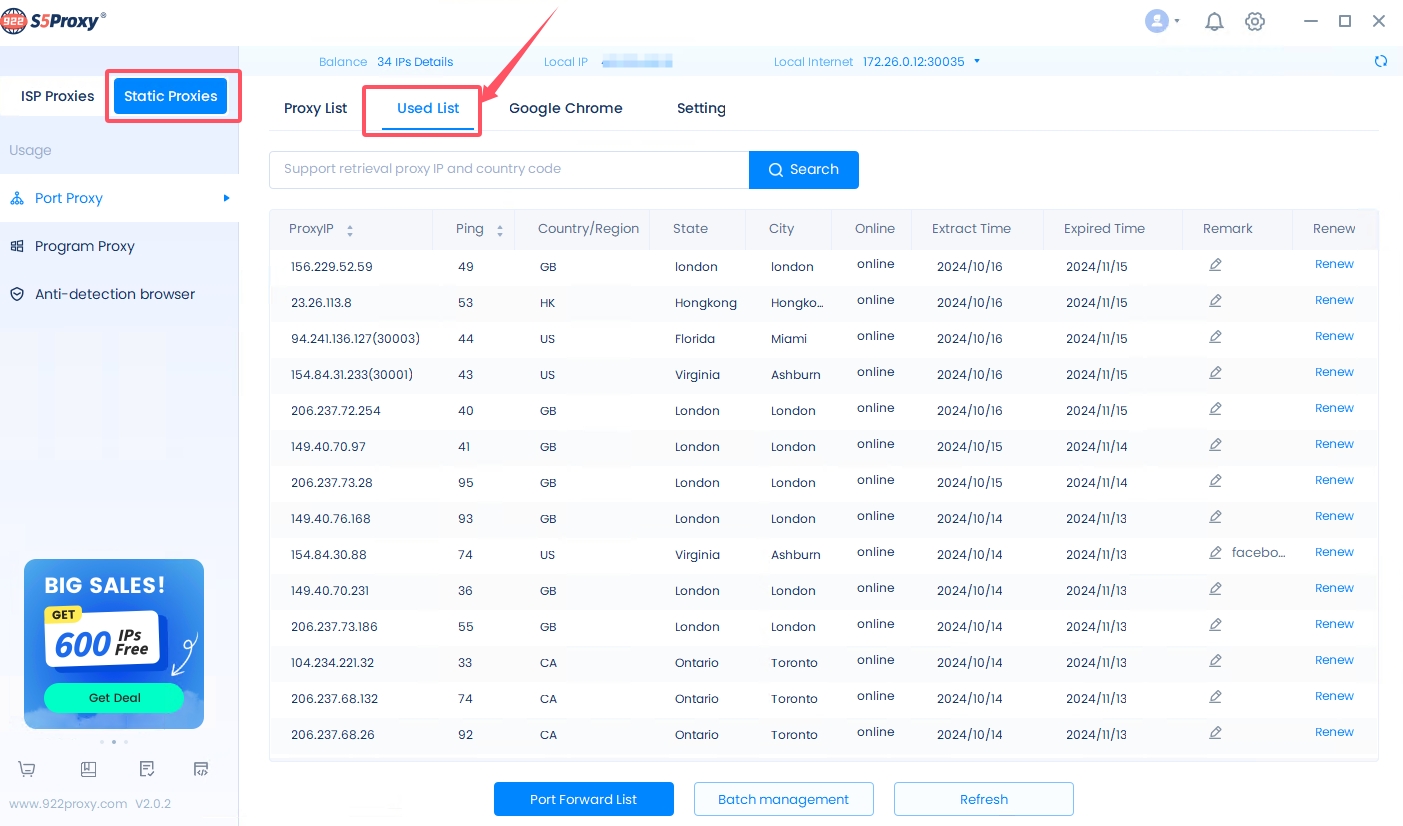This screenshot has width=1403, height=826.
Task: Renew the proxy 23.26.113.8
Action: (x=1334, y=300)
